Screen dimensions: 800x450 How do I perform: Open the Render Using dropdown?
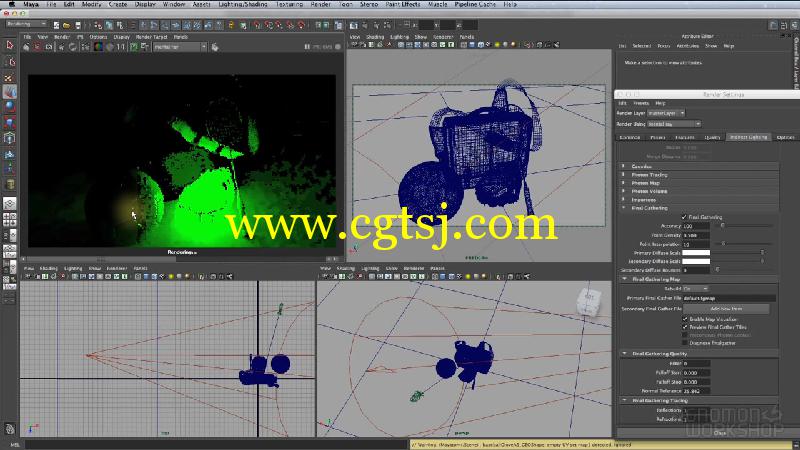pyautogui.click(x=673, y=124)
